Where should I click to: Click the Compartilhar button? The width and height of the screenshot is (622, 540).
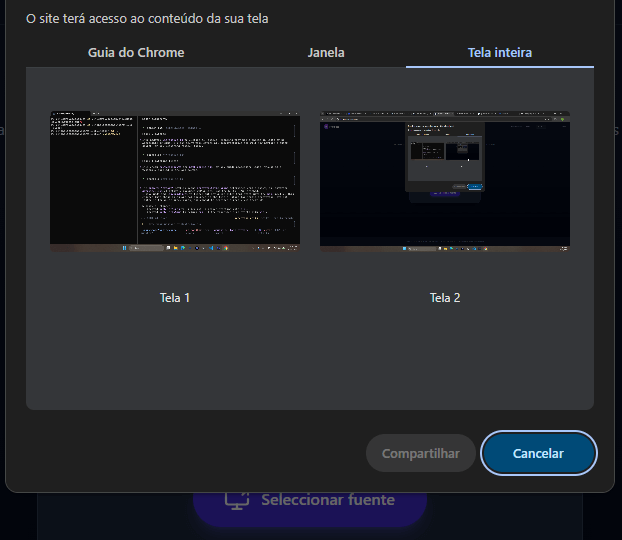pyautogui.click(x=420, y=453)
